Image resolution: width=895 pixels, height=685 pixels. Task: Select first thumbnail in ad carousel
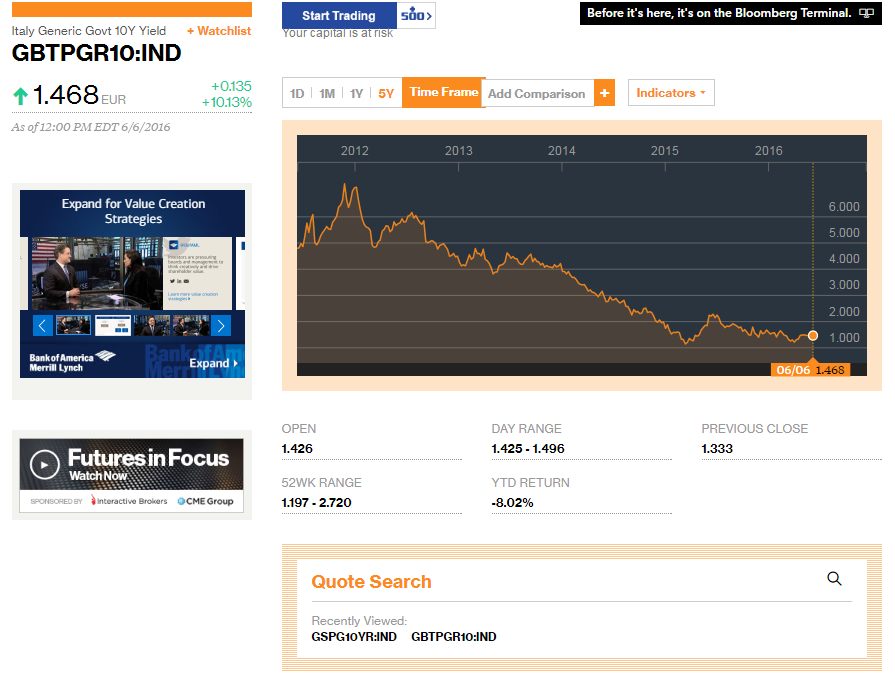click(x=73, y=325)
